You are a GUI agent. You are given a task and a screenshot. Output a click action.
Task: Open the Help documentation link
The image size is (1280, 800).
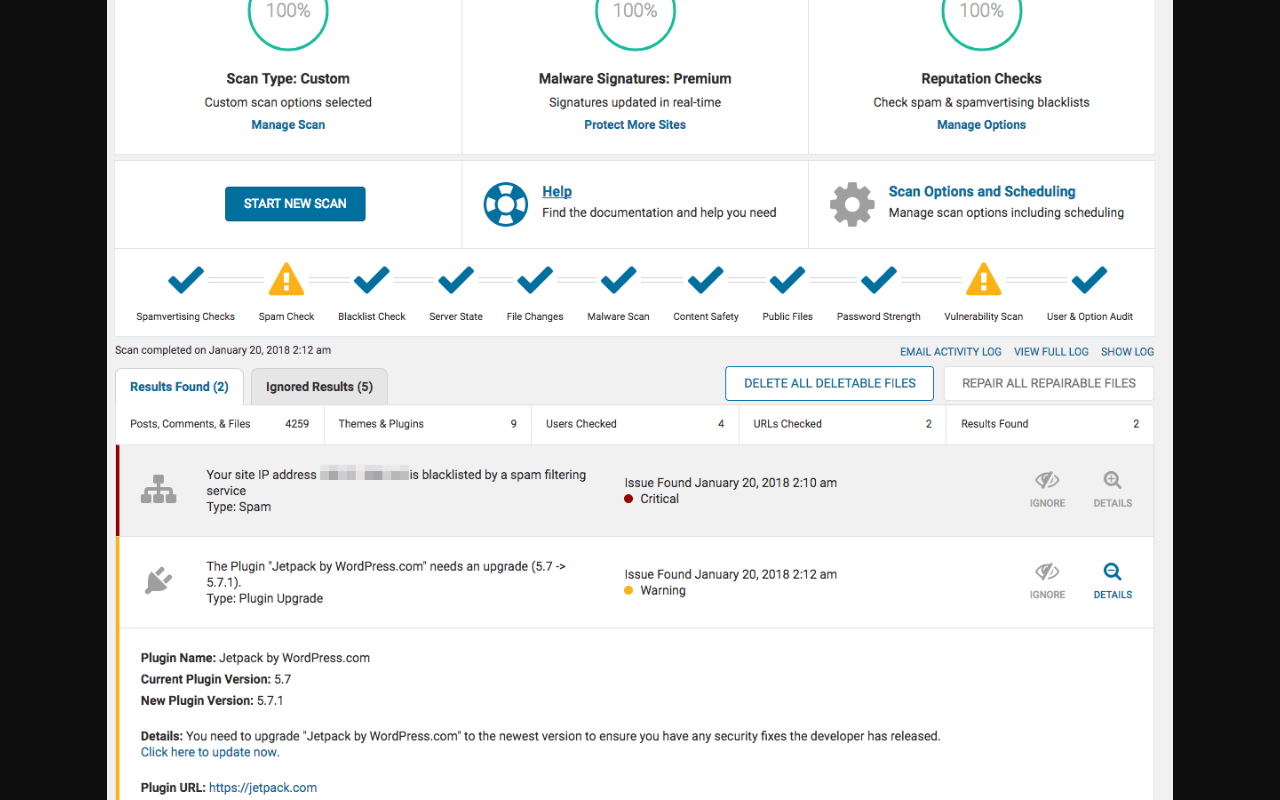point(557,192)
